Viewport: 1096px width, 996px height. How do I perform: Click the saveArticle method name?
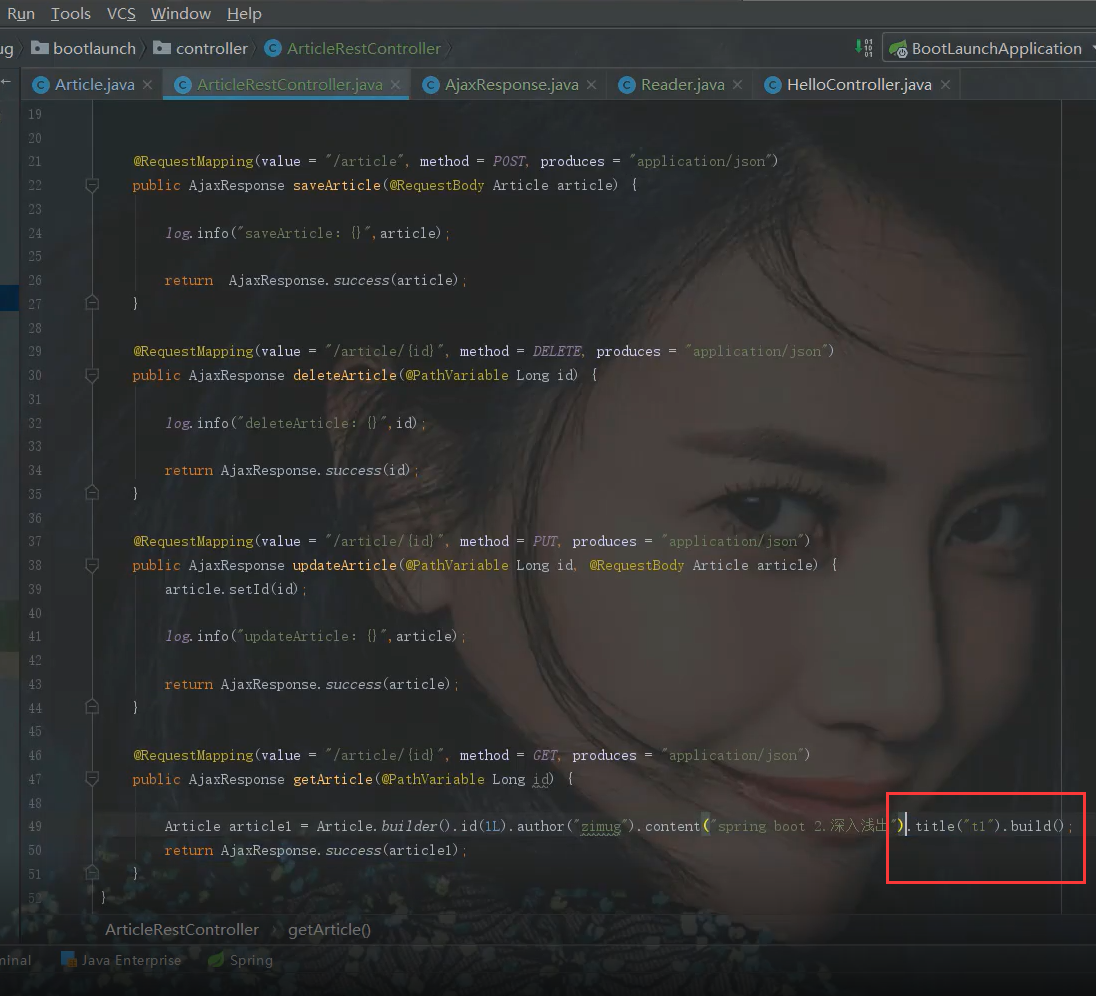click(x=336, y=185)
